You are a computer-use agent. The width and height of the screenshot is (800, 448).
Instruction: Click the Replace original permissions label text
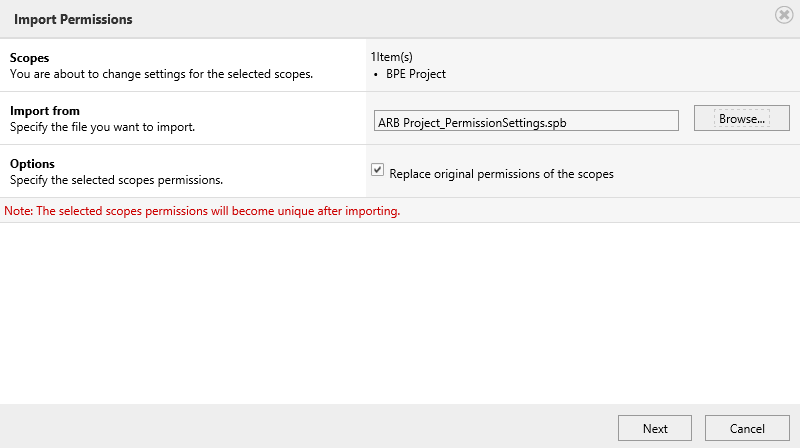501,174
